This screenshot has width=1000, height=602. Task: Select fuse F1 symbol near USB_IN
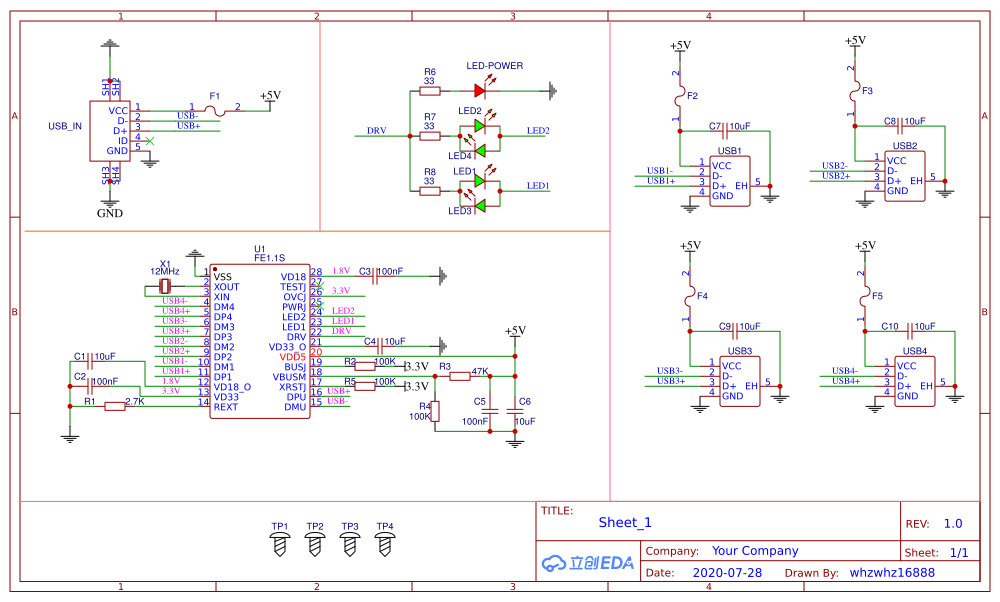(x=216, y=112)
